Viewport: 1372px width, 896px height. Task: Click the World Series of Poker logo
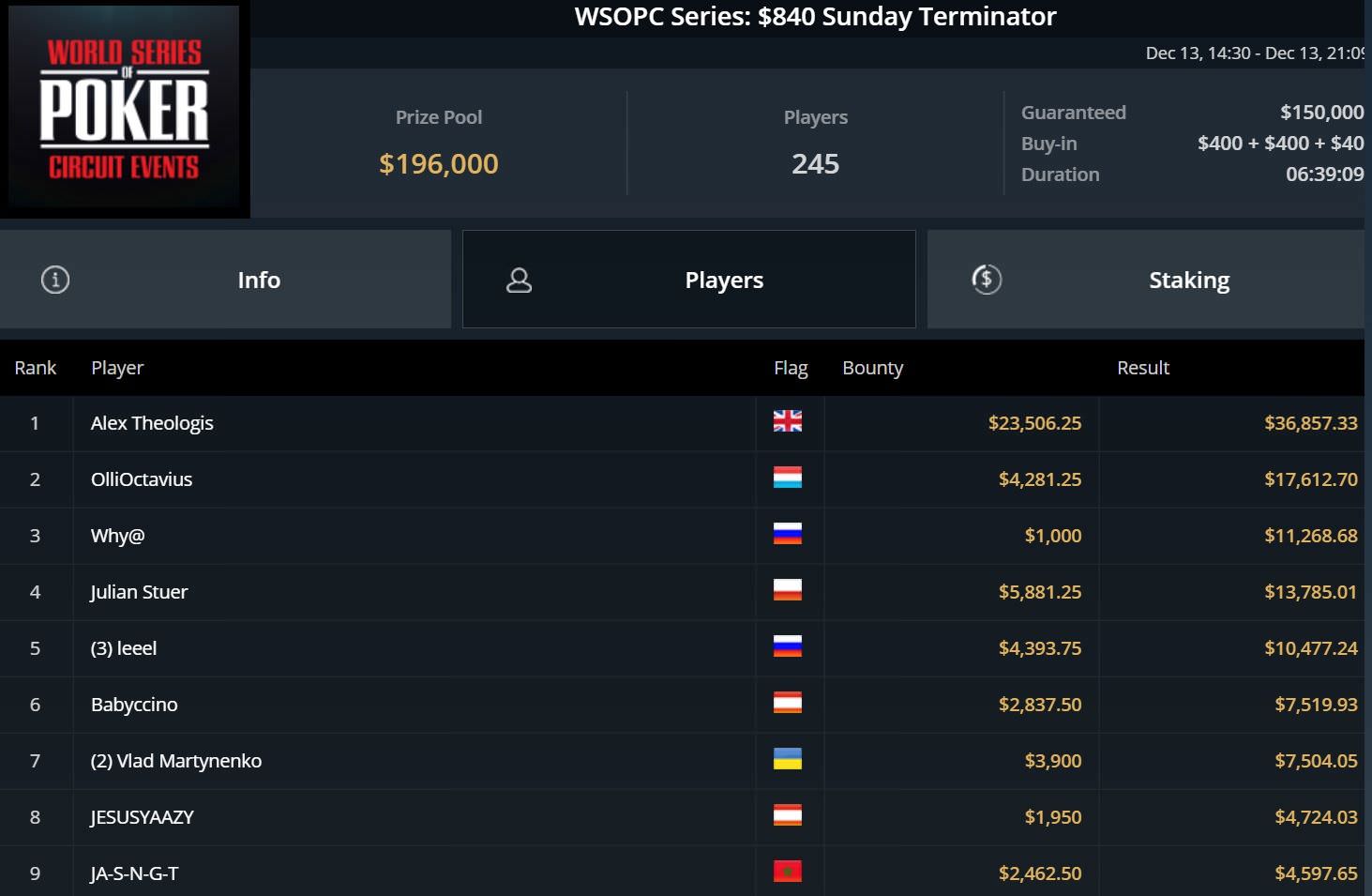125,109
